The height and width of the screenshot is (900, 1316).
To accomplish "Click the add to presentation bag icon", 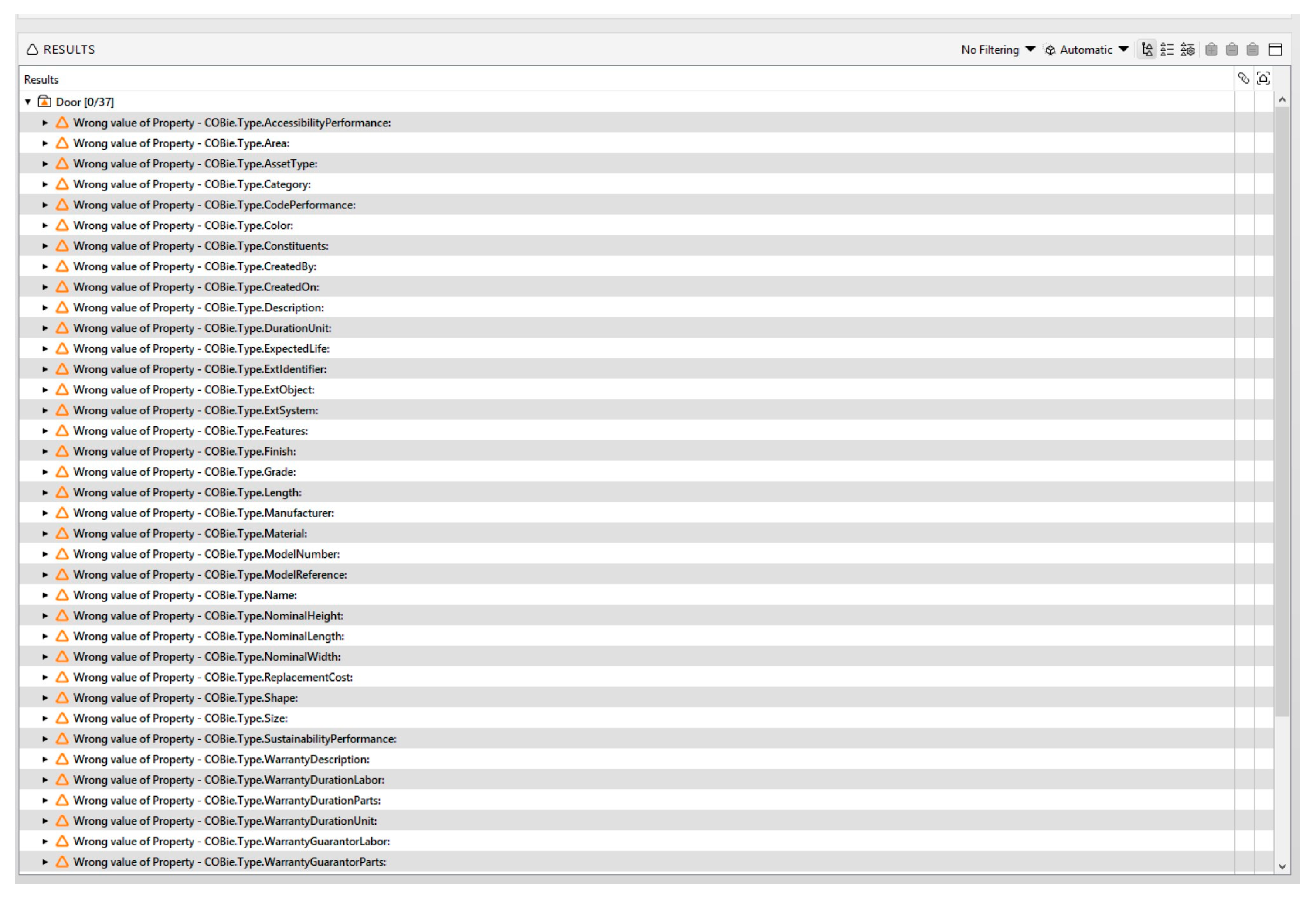I will 1211,49.
